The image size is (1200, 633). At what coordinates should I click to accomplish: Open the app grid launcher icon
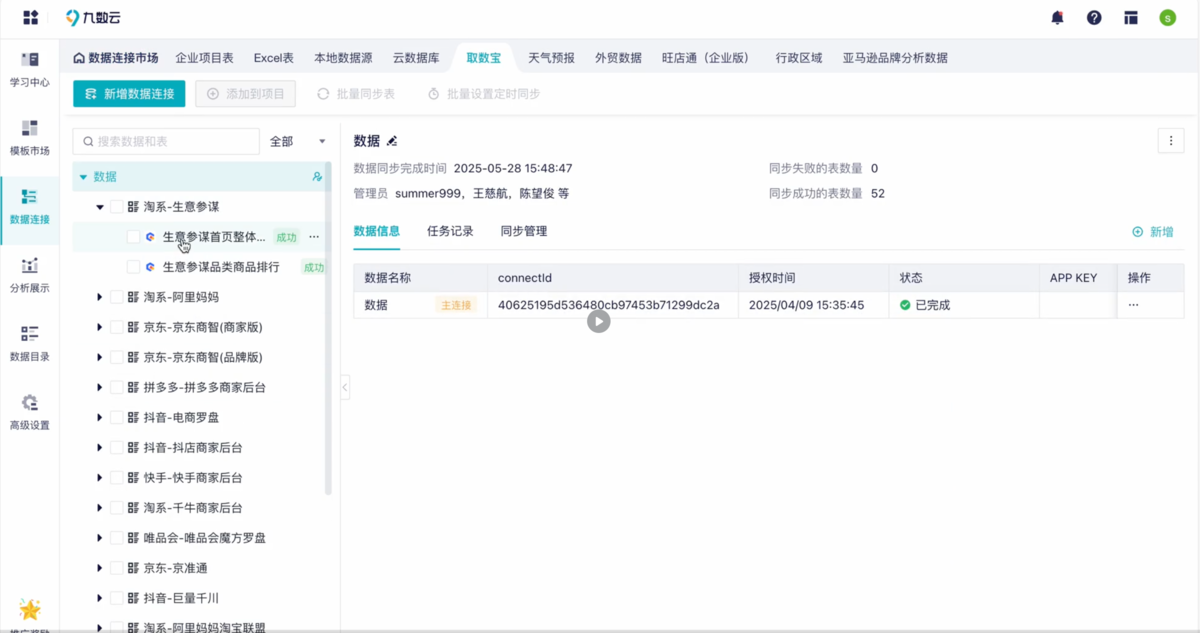tap(31, 17)
